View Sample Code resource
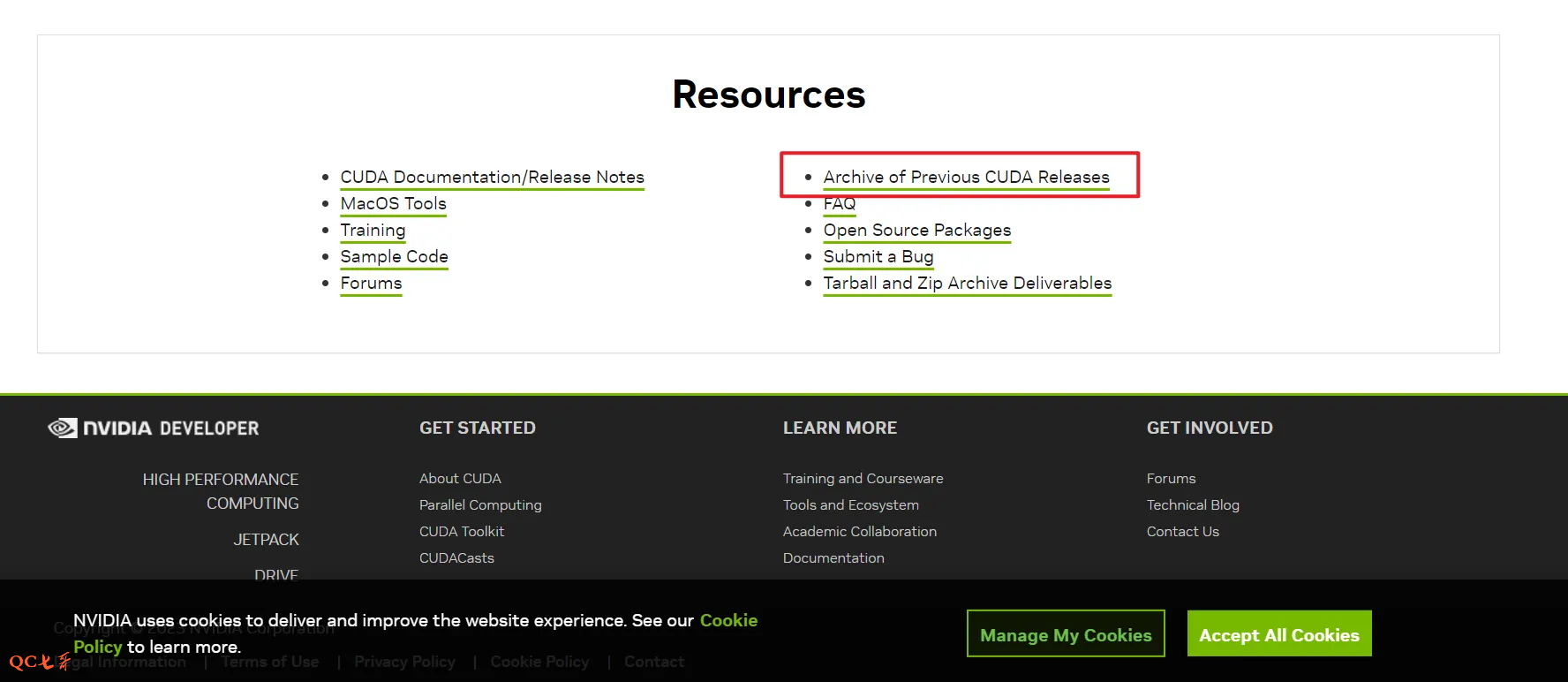 [394, 256]
